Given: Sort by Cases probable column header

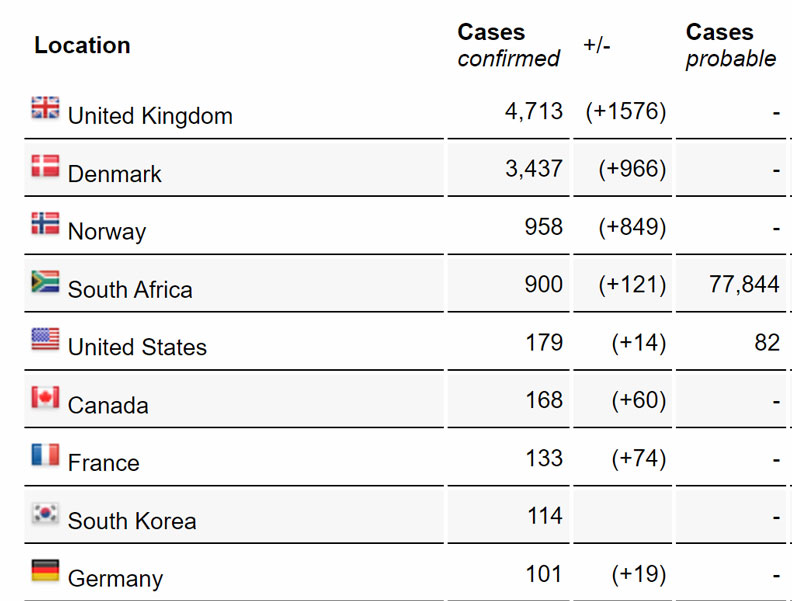Looking at the screenshot, I should coord(730,46).
